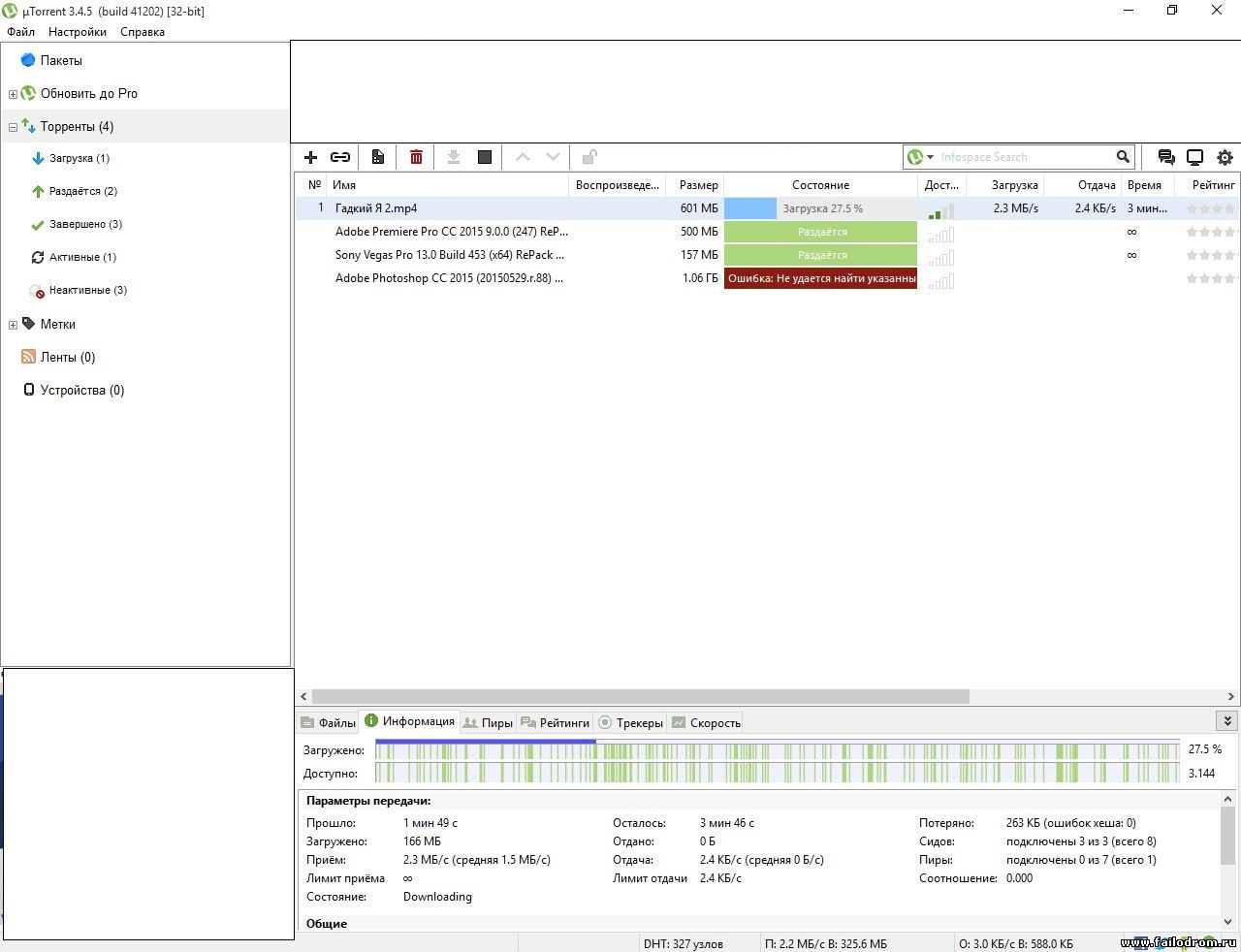1241x952 pixels.
Task: Switch to the Информация tab
Action: (409, 721)
